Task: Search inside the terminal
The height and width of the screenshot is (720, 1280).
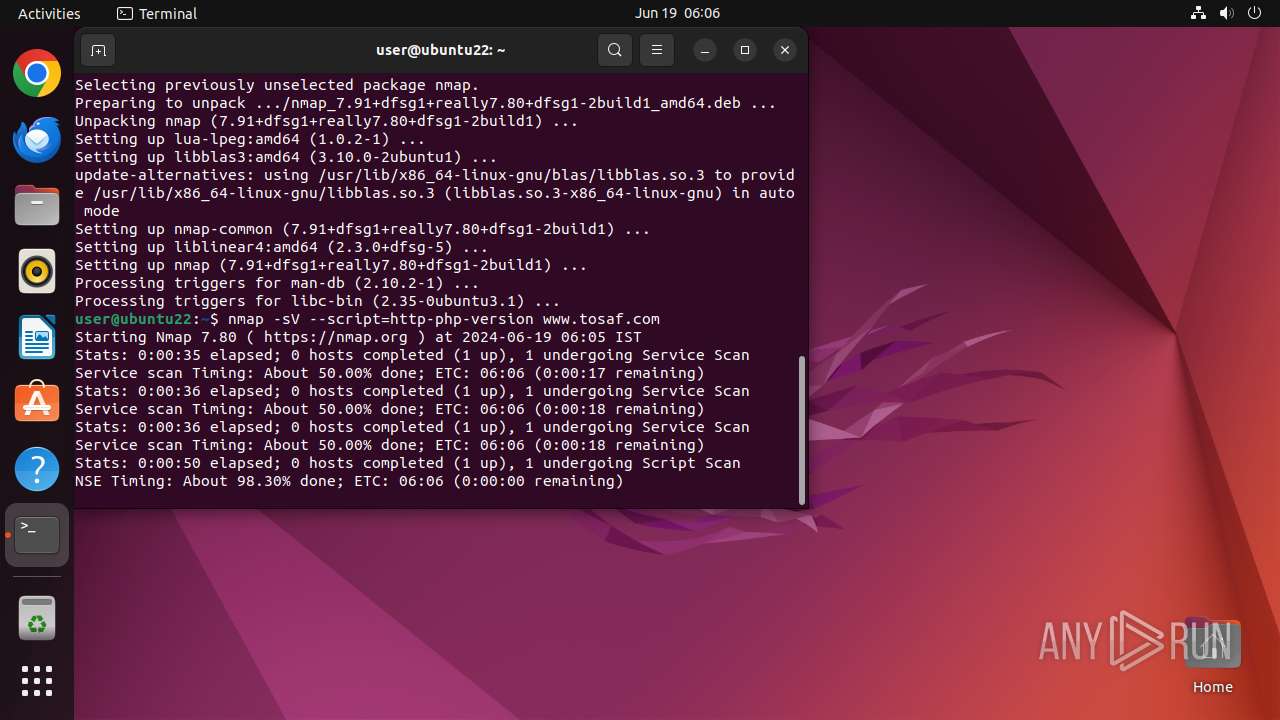Action: point(615,50)
